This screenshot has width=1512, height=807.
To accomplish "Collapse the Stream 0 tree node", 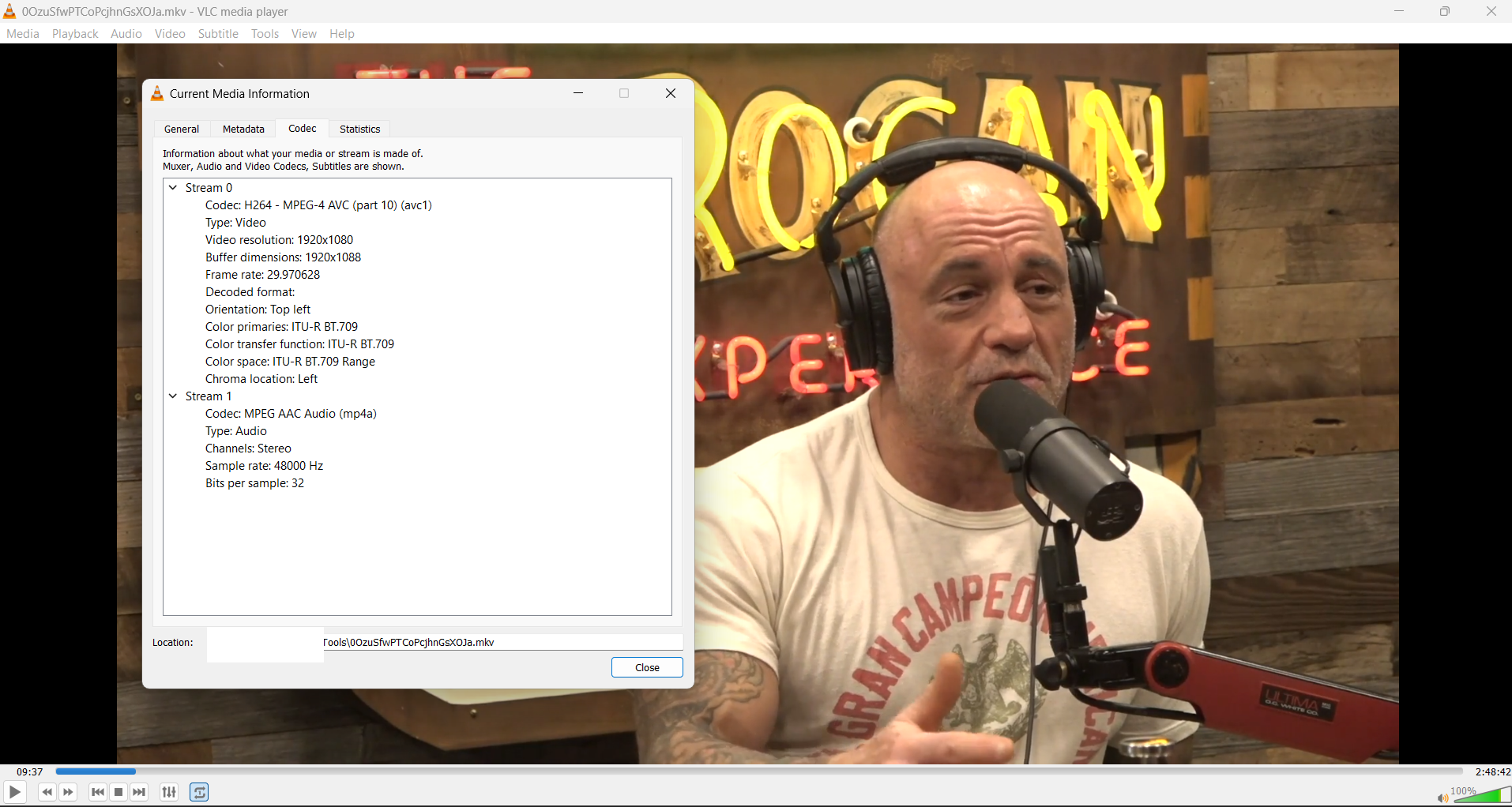I will click(x=173, y=188).
